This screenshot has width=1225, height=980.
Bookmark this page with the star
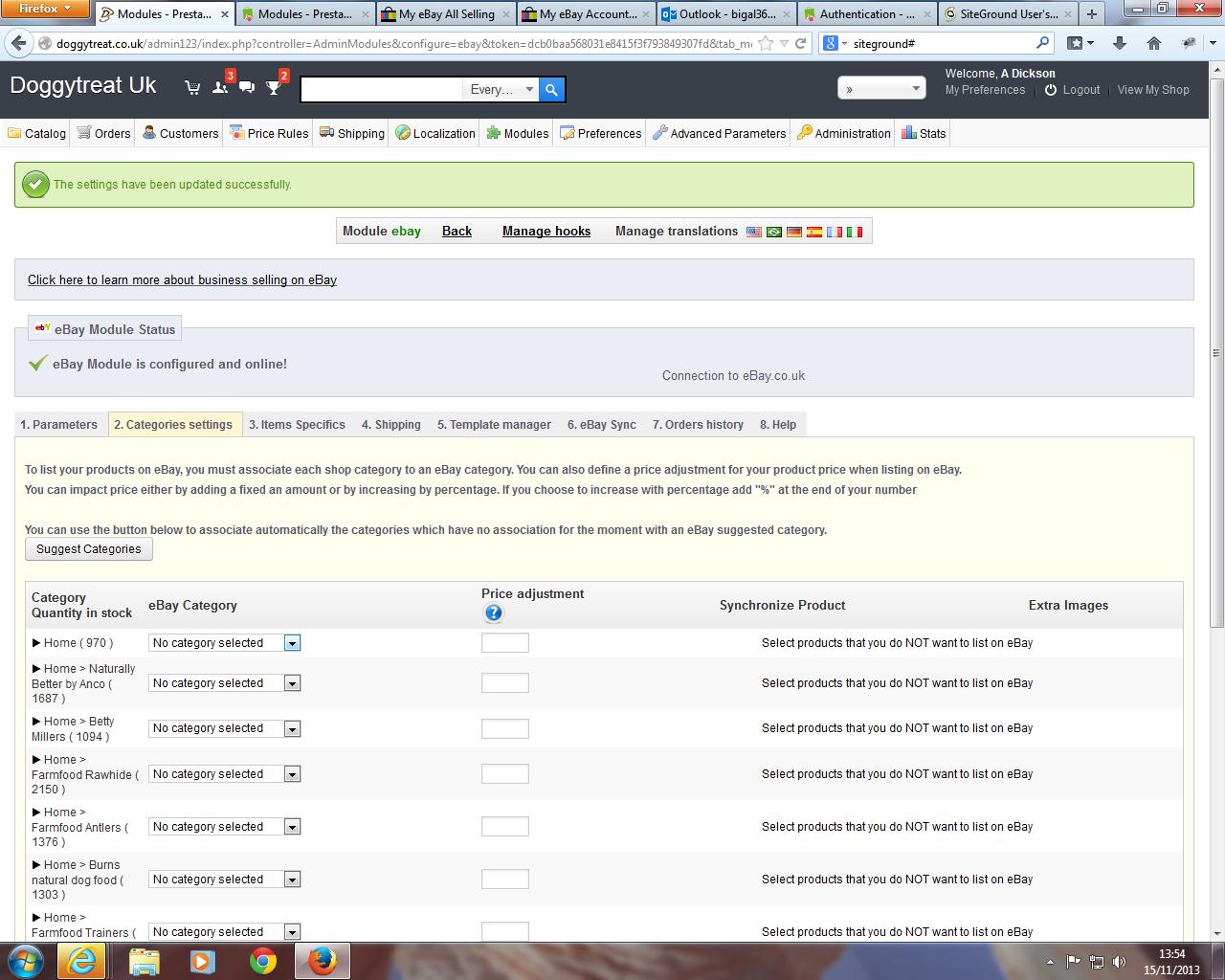[765, 43]
